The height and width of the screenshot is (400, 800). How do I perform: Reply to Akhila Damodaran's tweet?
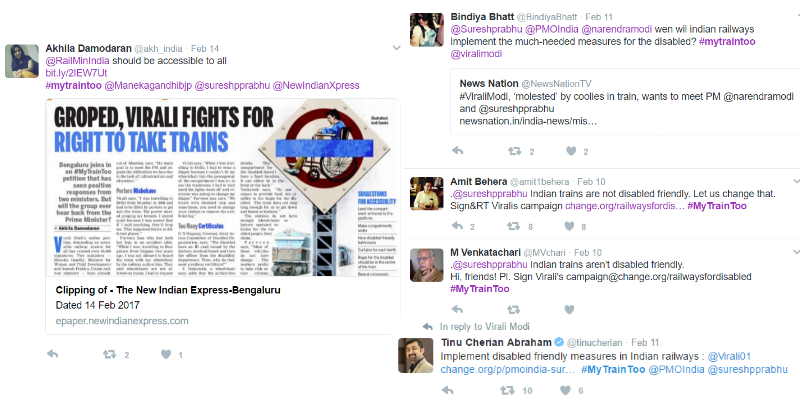(53, 354)
